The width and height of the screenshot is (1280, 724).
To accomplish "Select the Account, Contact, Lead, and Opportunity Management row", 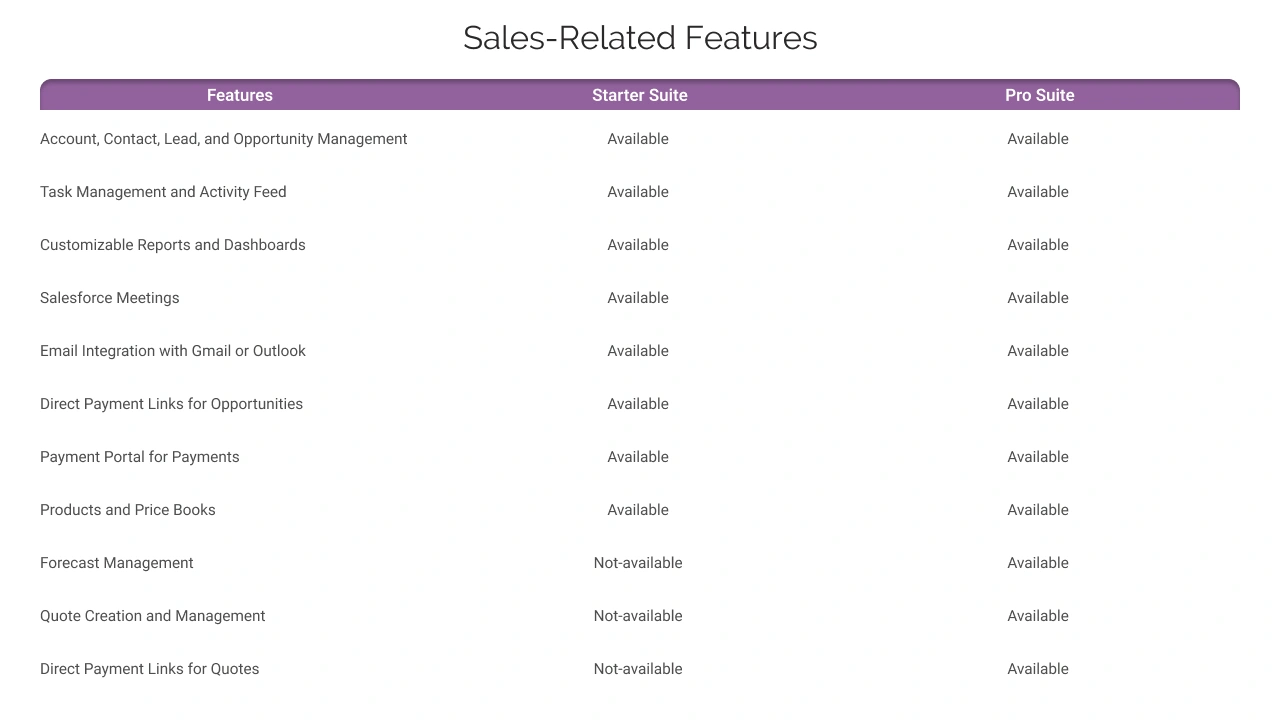I will (x=223, y=139).
